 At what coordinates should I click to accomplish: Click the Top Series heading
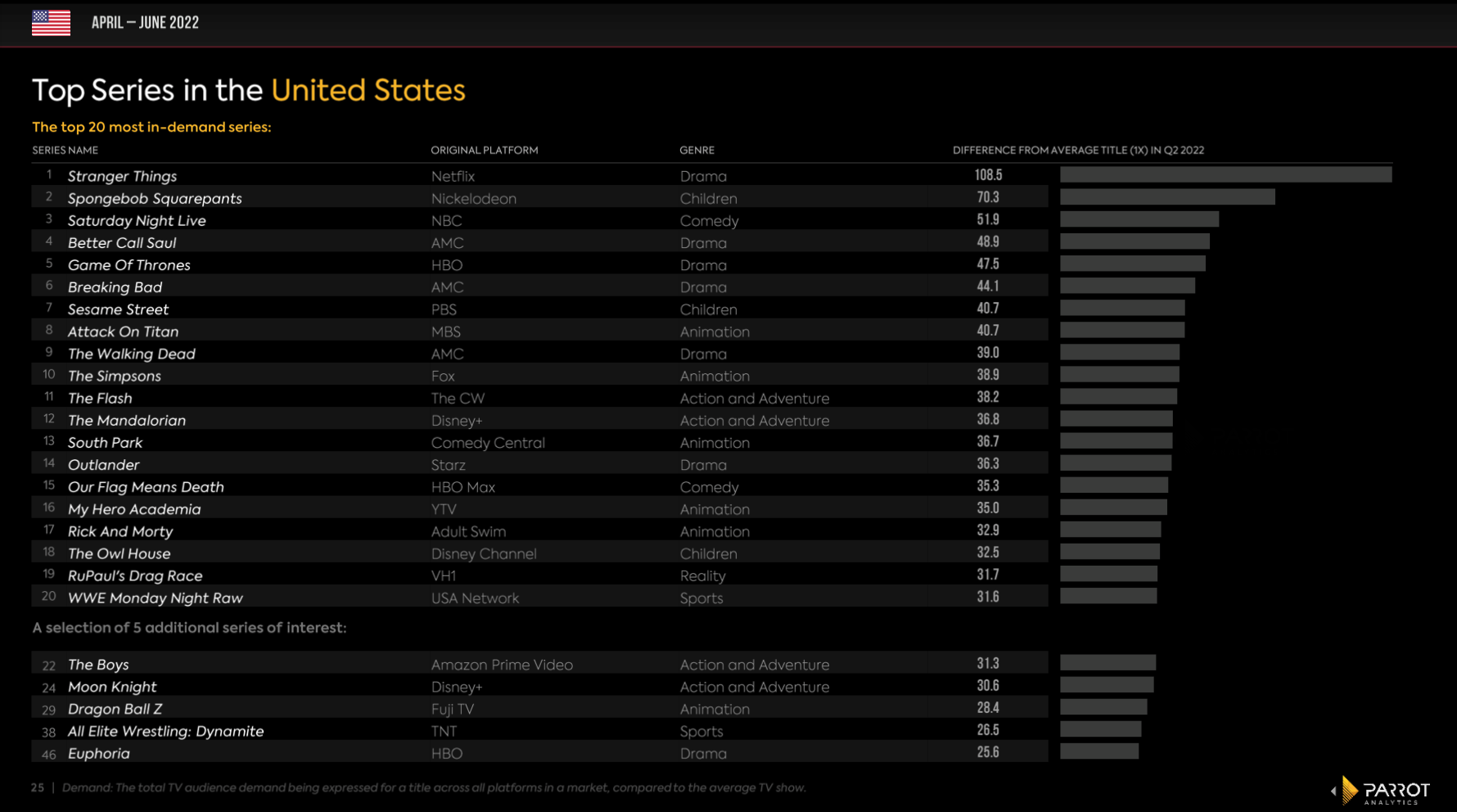[248, 90]
